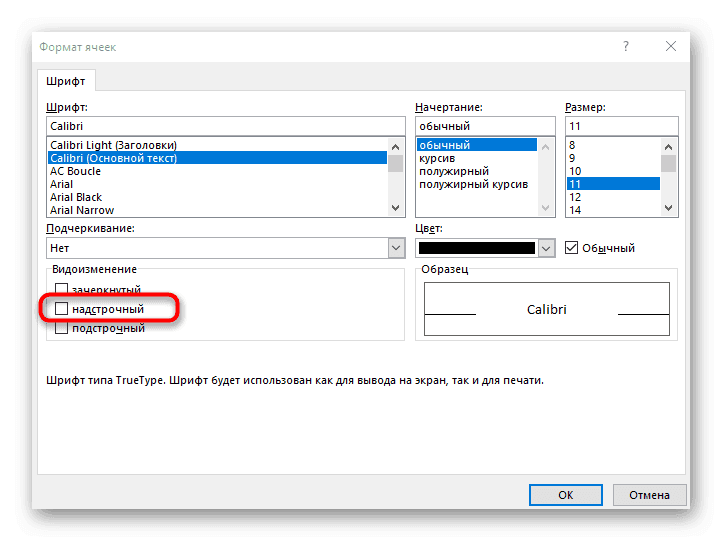Open the Цвет color dropdown
722x541 pixels.
pos(546,249)
